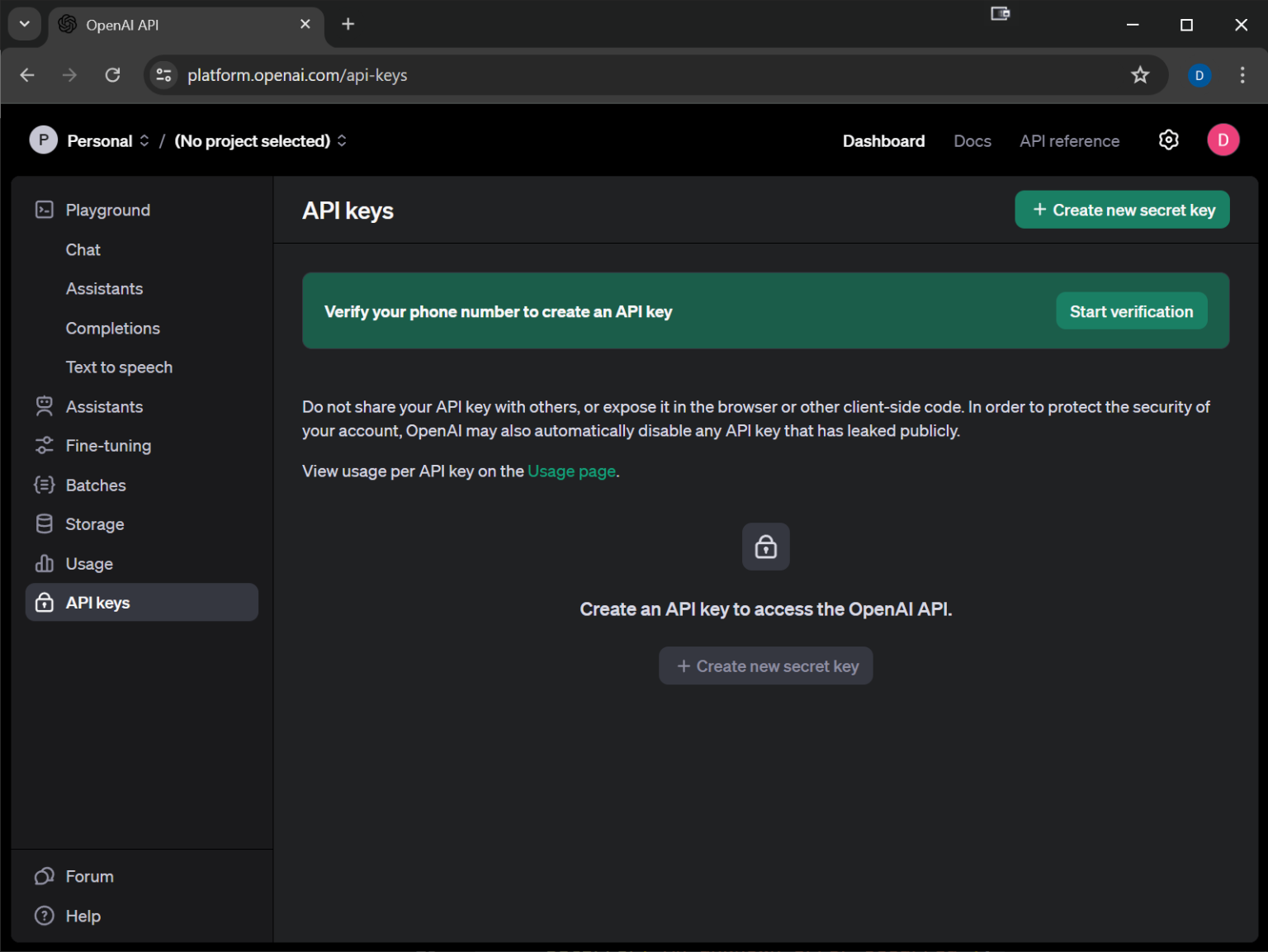Expand the Personal organization switcher
1268x952 pixels.
[107, 141]
